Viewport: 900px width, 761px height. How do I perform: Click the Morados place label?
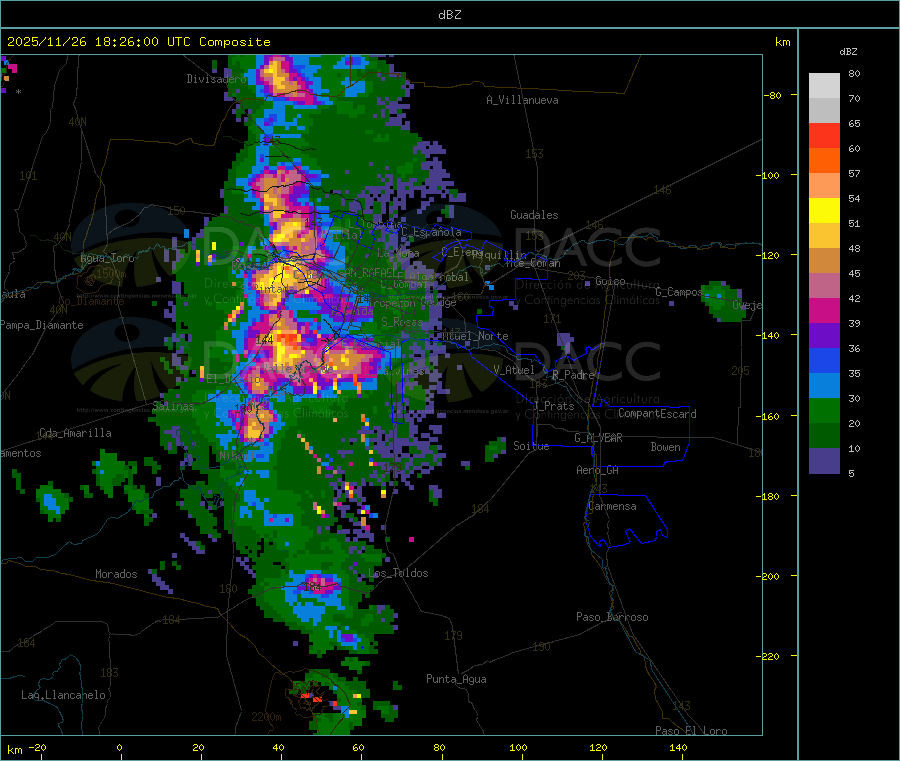(116, 574)
